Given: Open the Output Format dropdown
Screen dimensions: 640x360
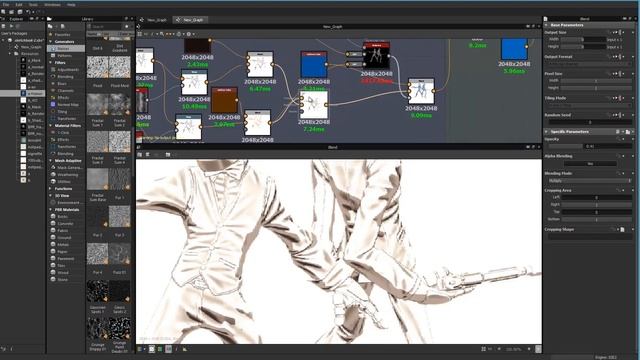Looking at the screenshot, I should point(590,64).
